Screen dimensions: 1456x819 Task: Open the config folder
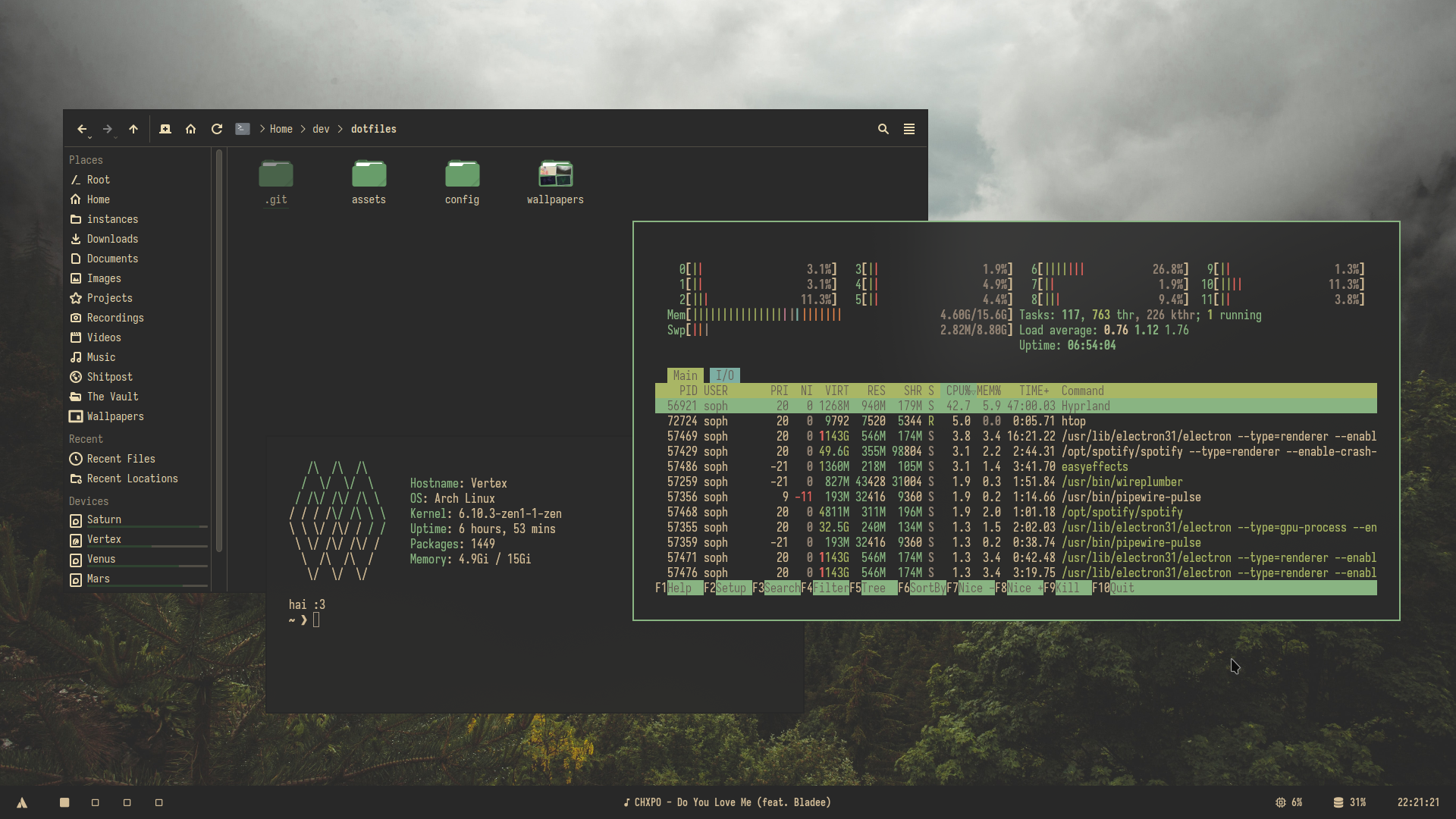click(x=462, y=183)
